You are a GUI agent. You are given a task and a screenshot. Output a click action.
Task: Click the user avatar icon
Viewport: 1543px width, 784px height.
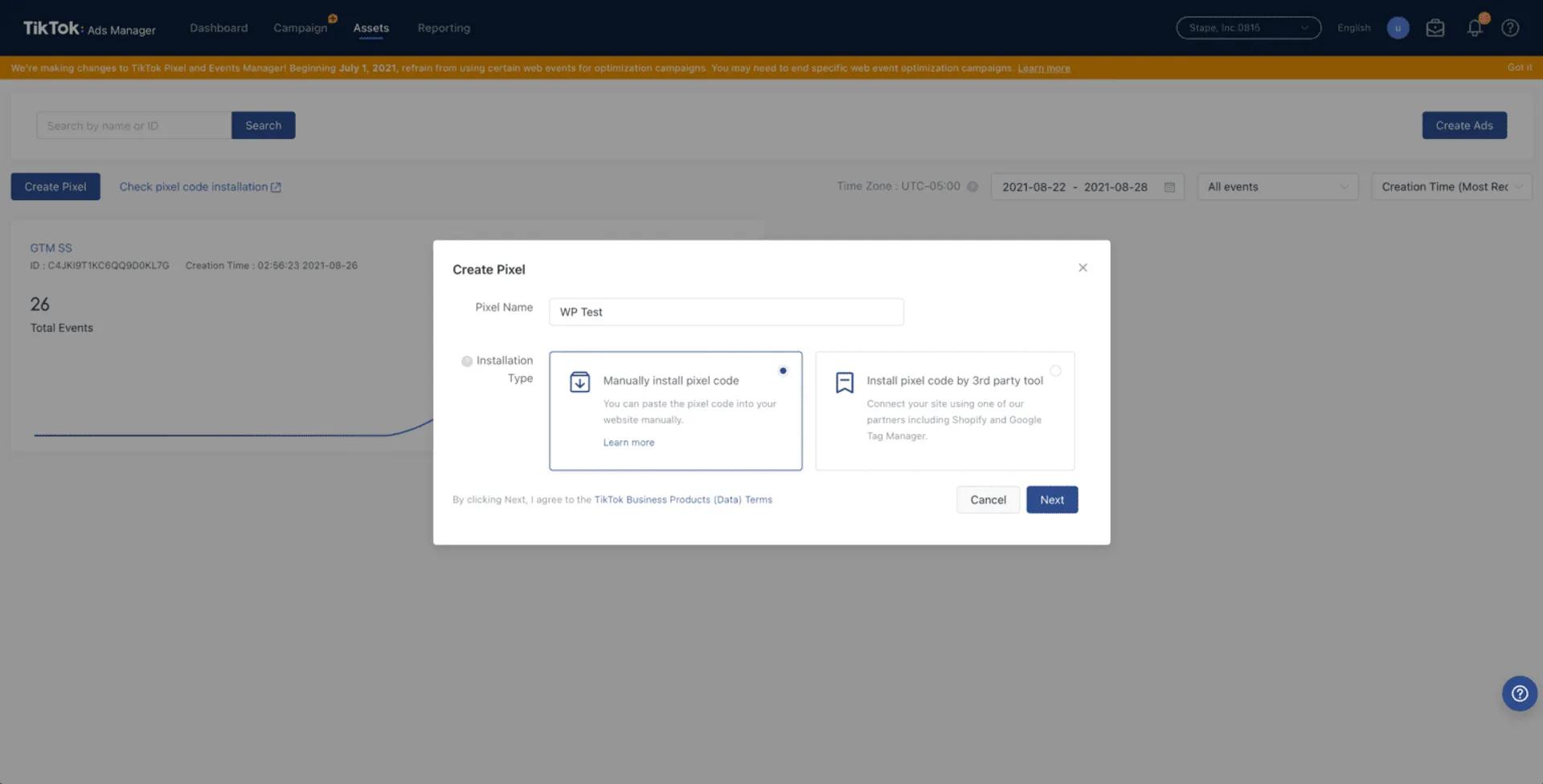(1398, 28)
